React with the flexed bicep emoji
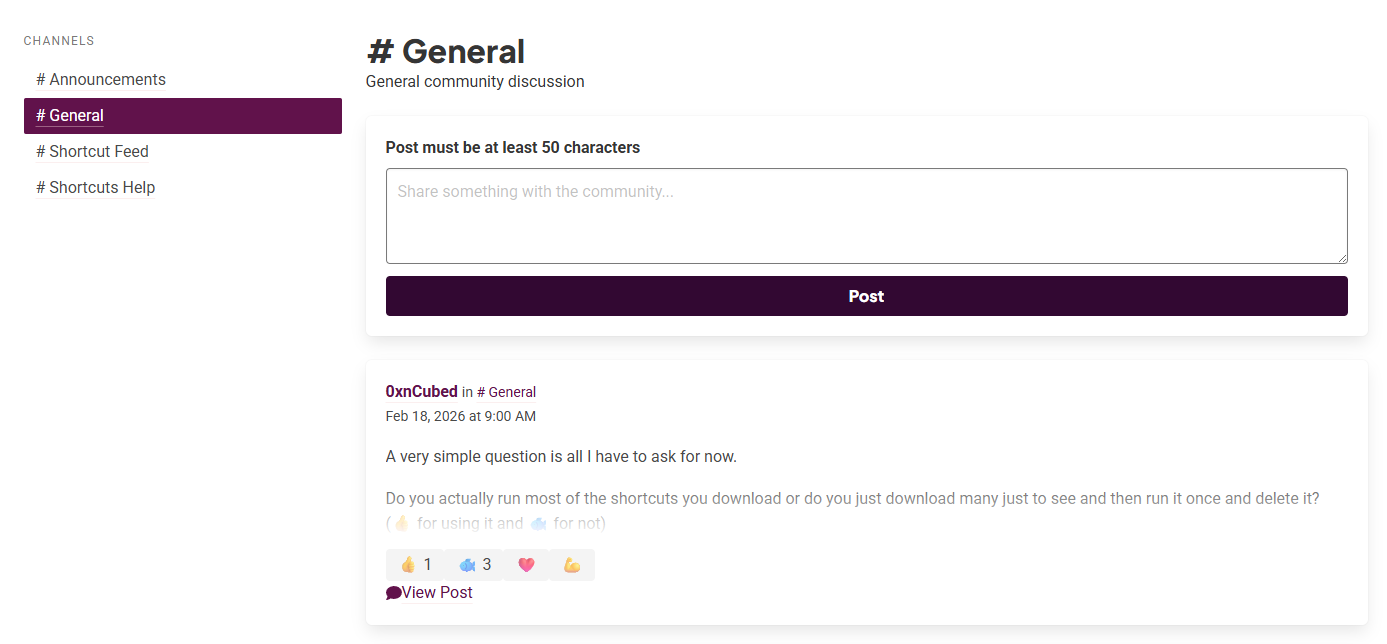 (x=572, y=565)
